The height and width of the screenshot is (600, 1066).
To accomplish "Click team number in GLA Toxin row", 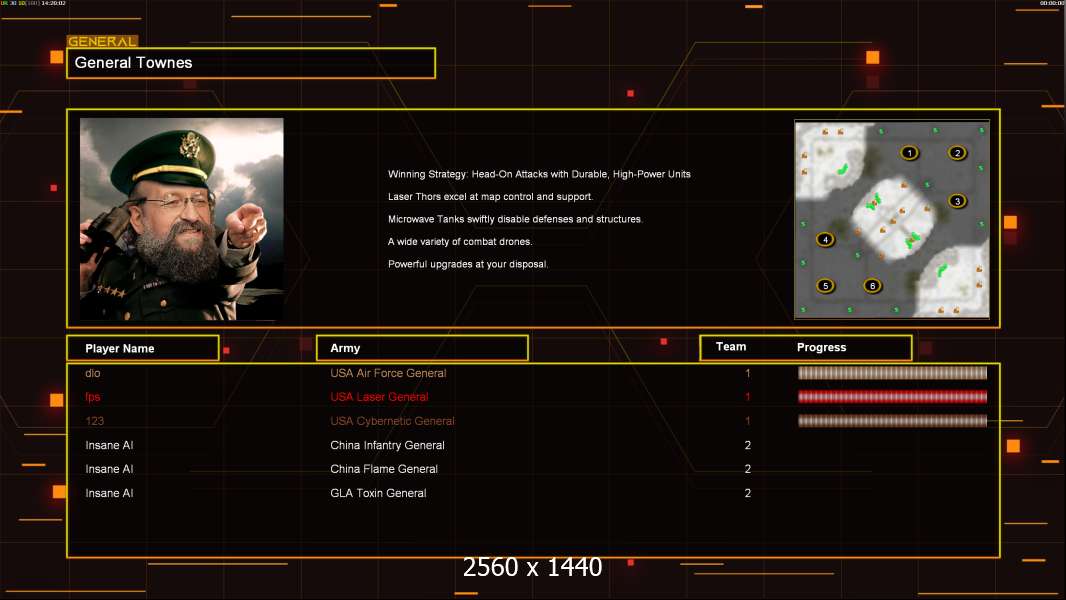I will click(x=748, y=493).
